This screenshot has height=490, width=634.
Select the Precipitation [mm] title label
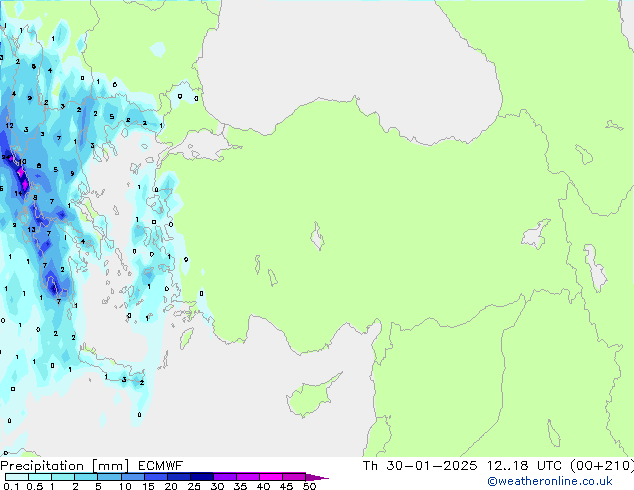(64, 466)
